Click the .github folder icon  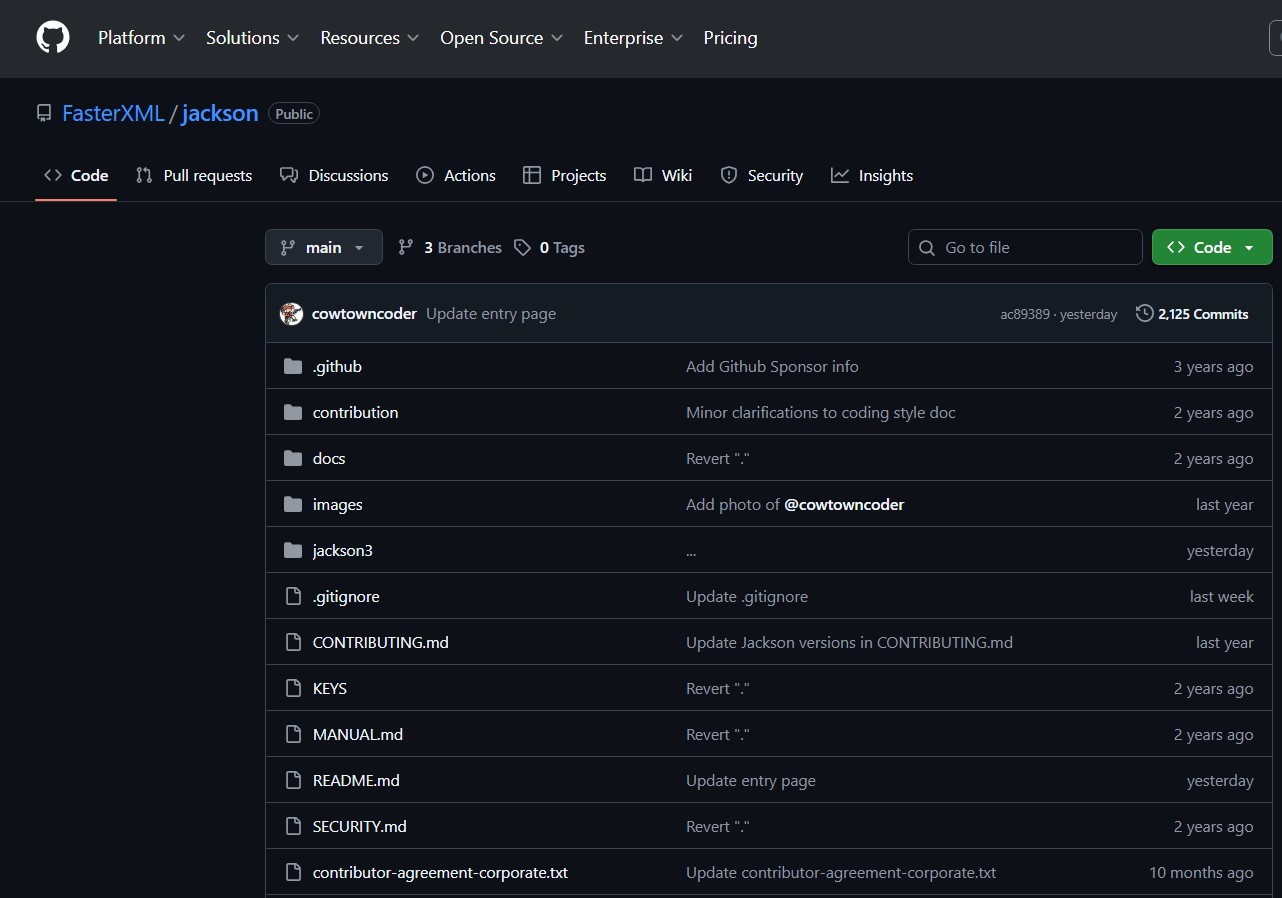point(293,367)
